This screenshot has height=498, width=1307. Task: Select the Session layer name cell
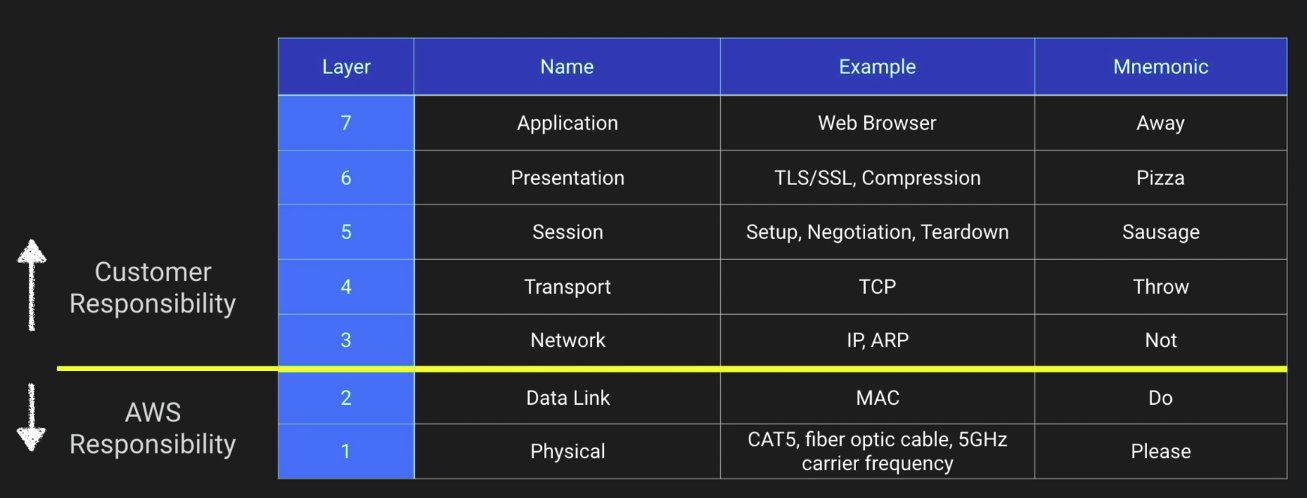[x=567, y=232]
